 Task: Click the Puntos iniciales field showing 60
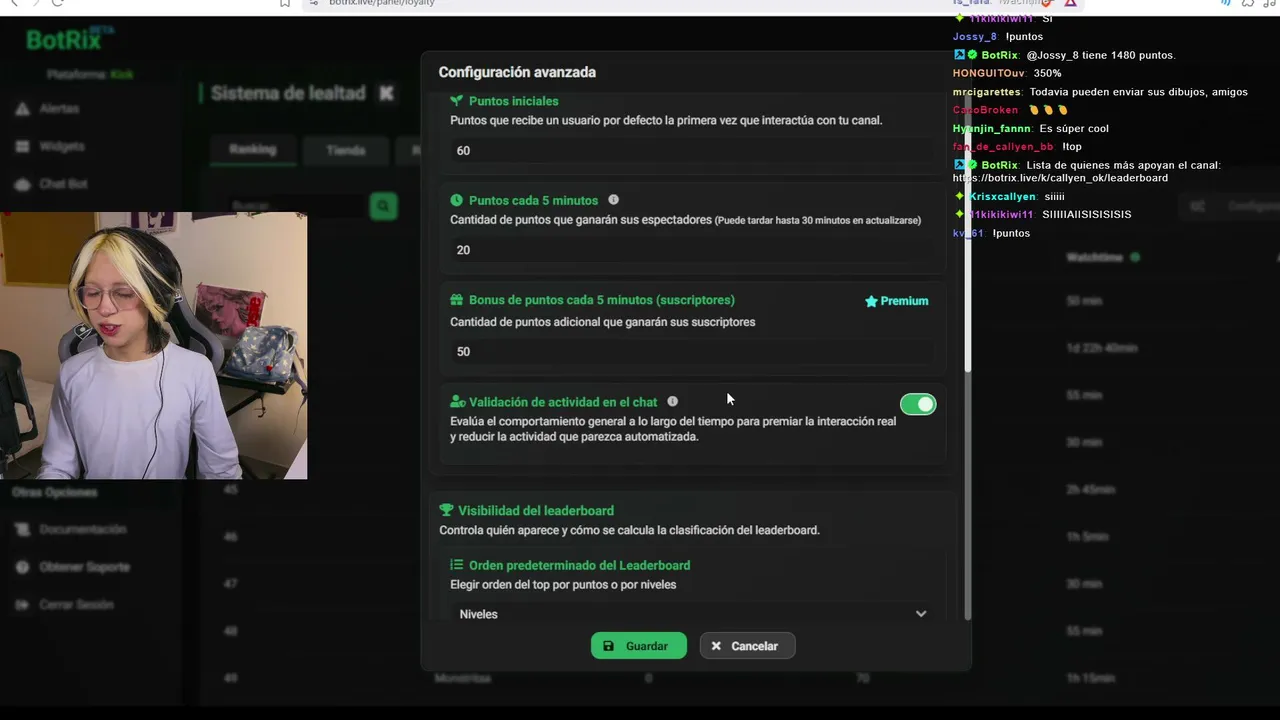692,150
